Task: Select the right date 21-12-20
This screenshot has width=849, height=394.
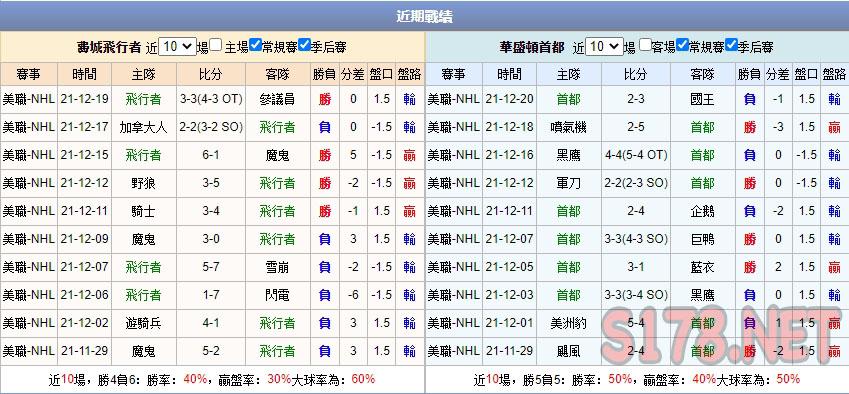Action: click(510, 99)
